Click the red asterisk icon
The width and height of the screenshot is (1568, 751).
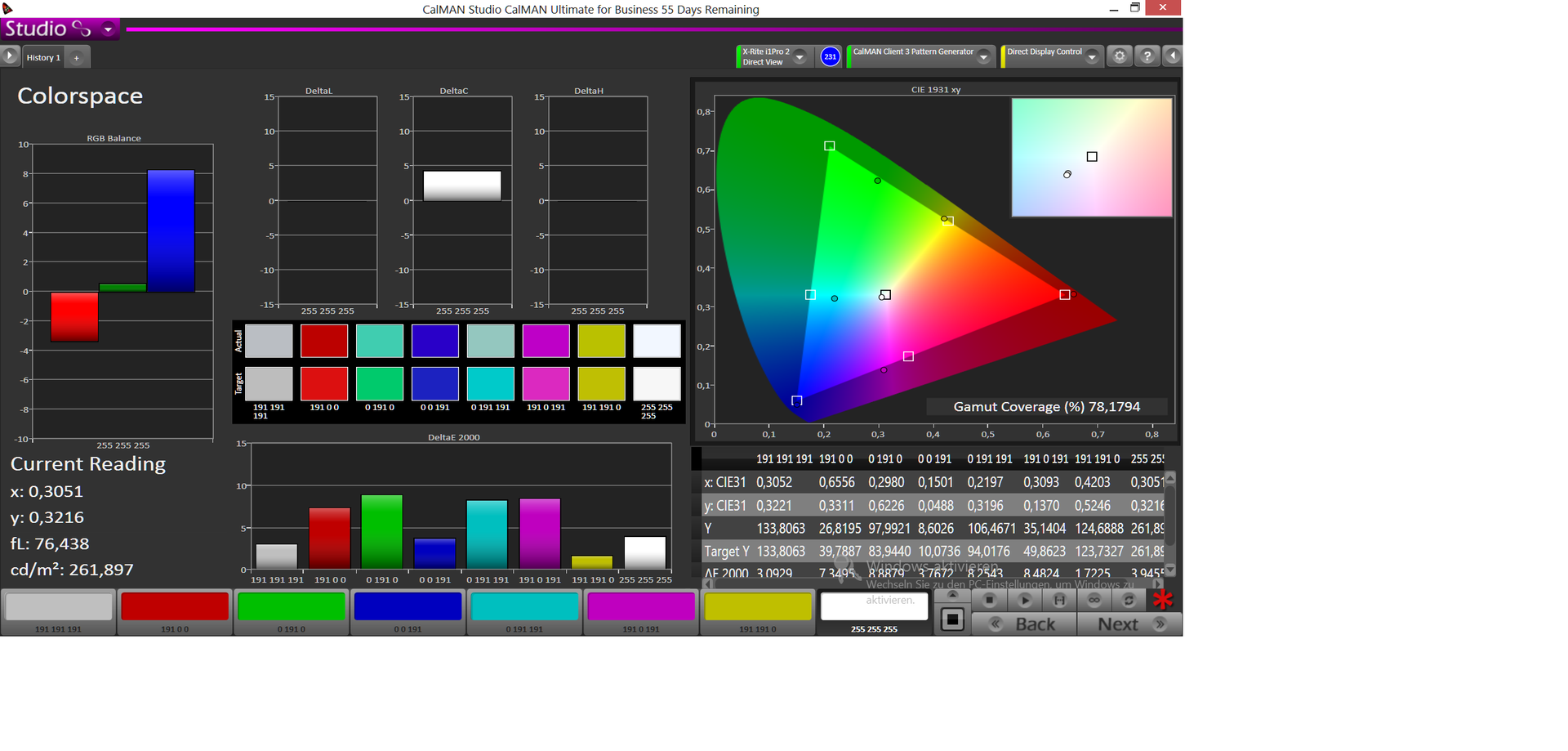pyautogui.click(x=1163, y=600)
